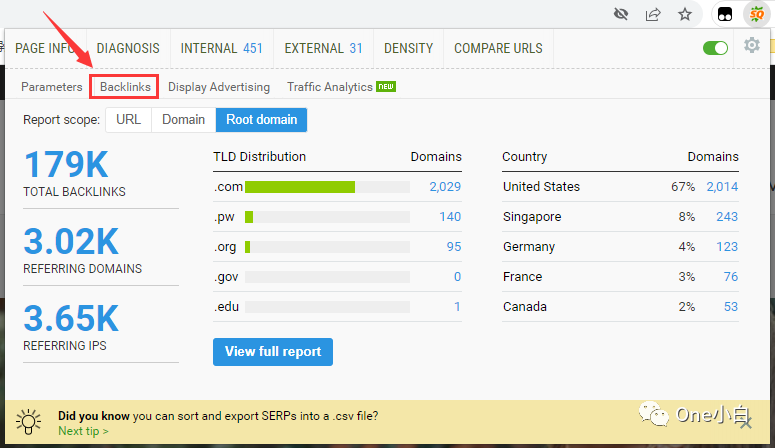775x448 pixels.
Task: Open Germany domains count 123
Action: tap(727, 247)
